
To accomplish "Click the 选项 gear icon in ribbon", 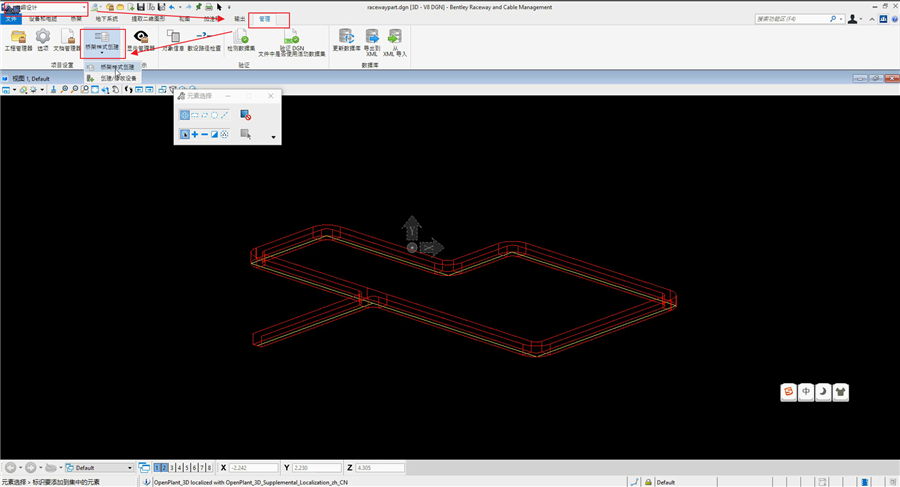I will click(x=42, y=38).
